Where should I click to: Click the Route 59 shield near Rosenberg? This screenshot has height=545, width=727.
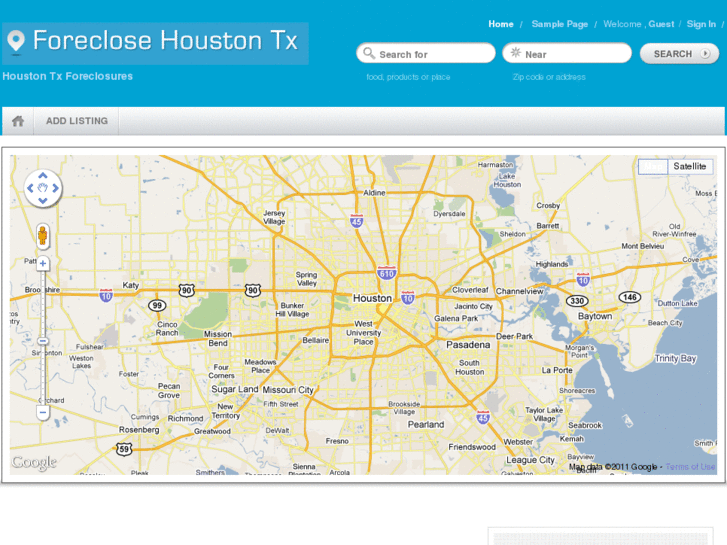tap(124, 449)
